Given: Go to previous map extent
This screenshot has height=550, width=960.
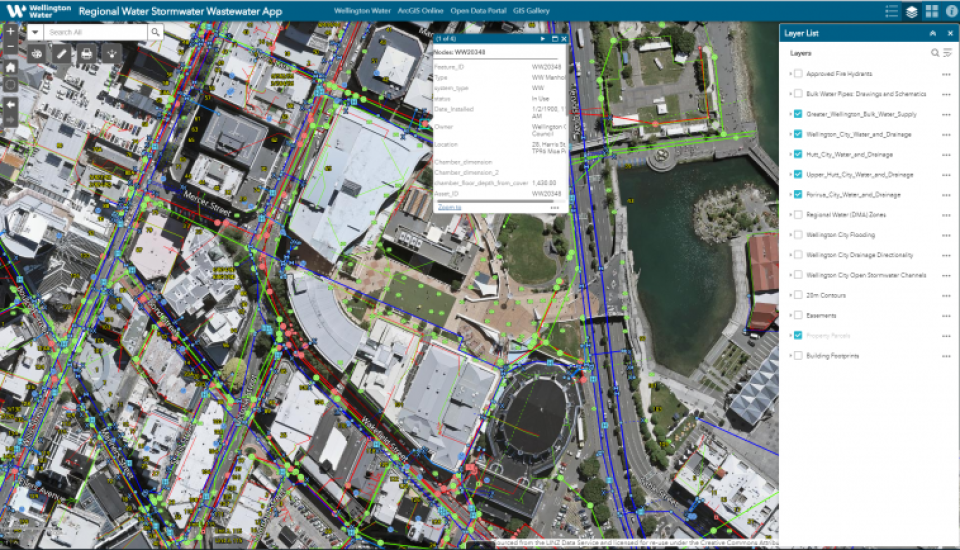Looking at the screenshot, I should pyautogui.click(x=10, y=104).
